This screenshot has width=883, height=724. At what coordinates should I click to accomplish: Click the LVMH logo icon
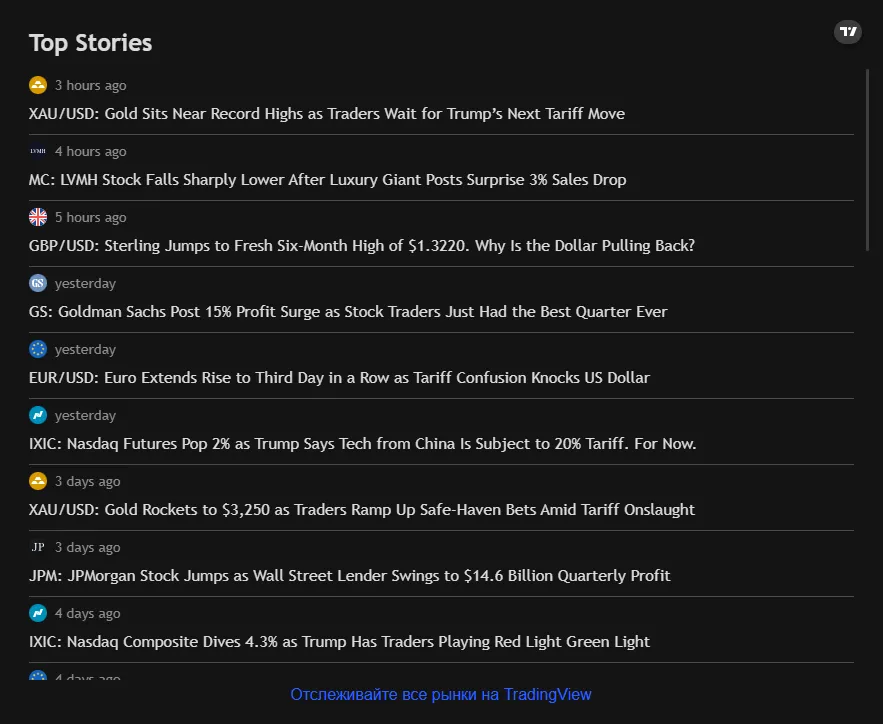38,151
